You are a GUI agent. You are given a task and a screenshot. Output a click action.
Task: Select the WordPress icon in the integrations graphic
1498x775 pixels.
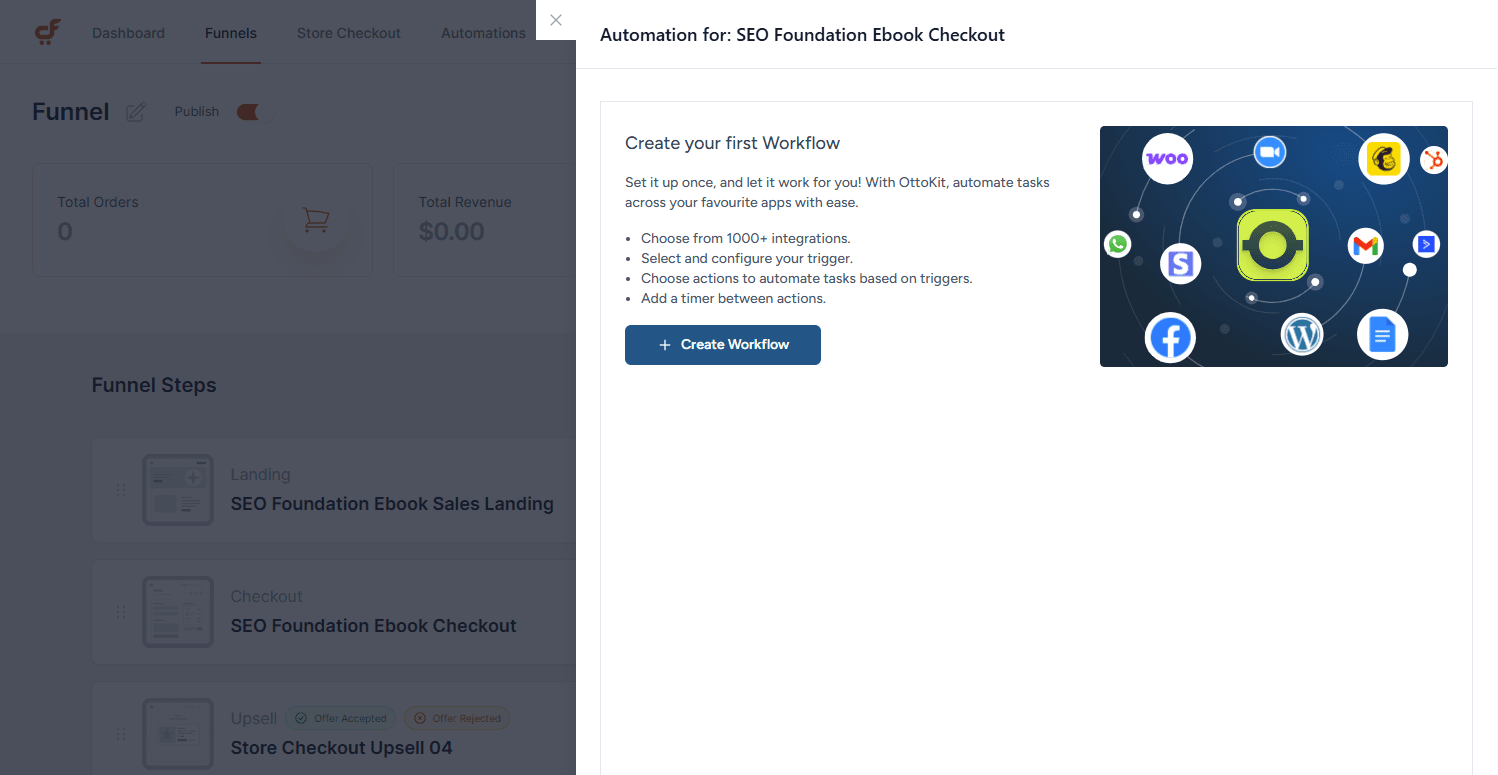(x=1302, y=335)
